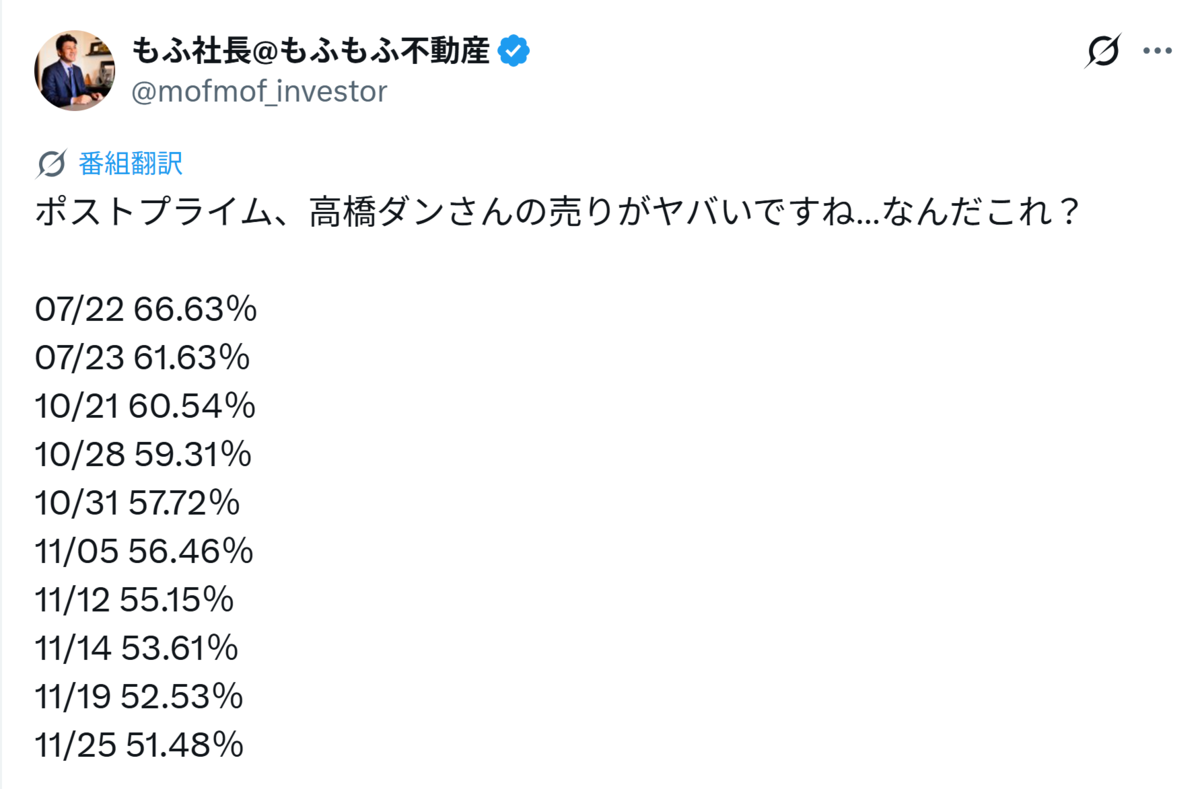The width and height of the screenshot is (1200, 789).
Task: Open the もふ社長@もふもふ不動産 display name
Action: click(x=311, y=50)
